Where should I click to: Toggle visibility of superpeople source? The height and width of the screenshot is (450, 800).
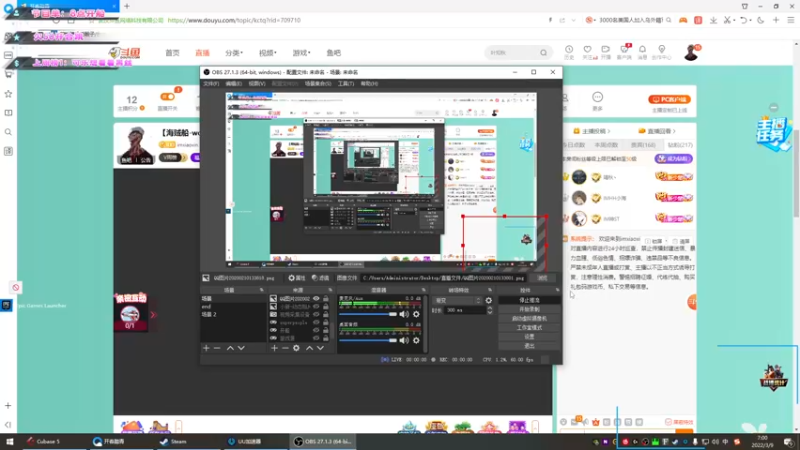tap(316, 322)
